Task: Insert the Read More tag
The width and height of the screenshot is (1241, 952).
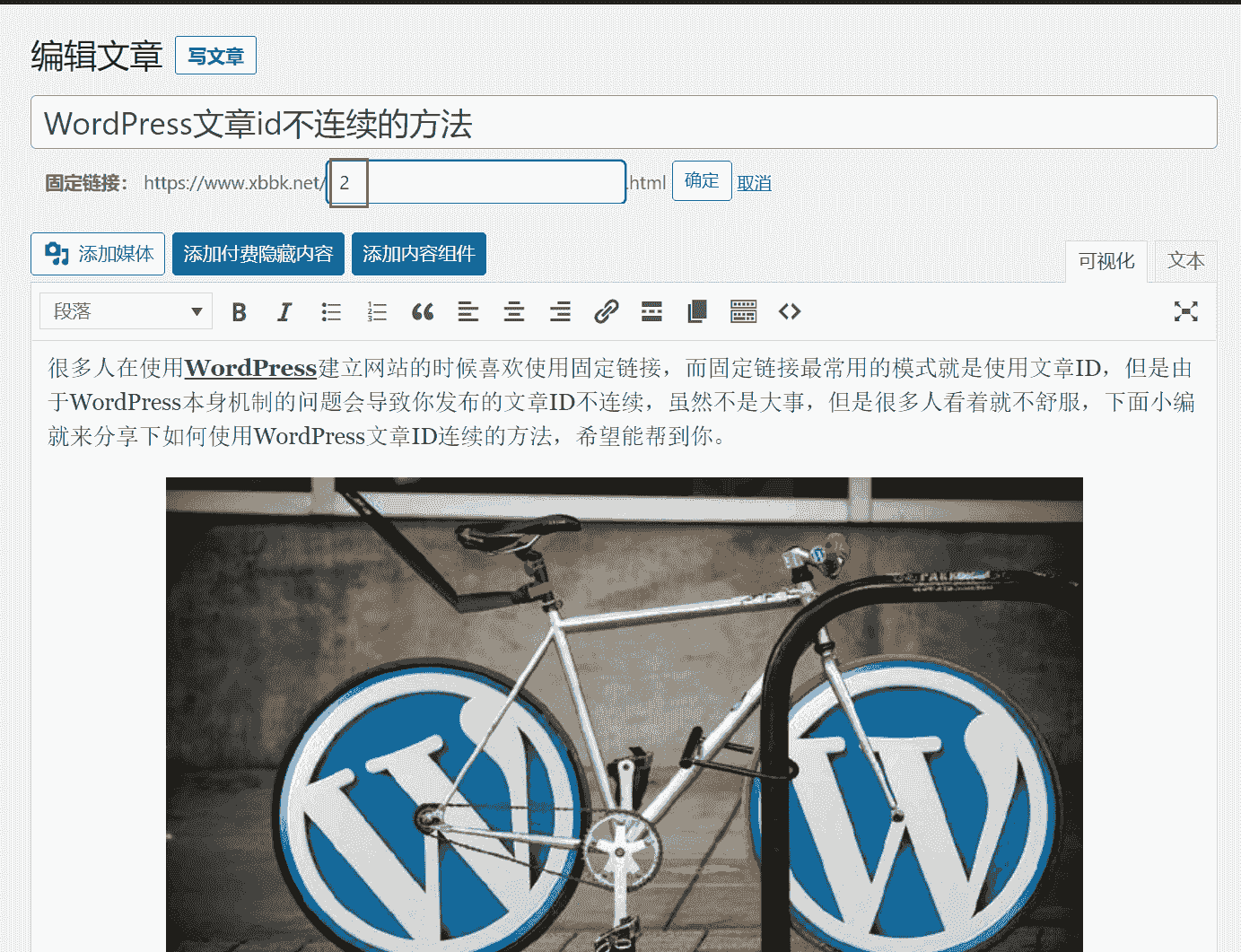Action: 652,311
